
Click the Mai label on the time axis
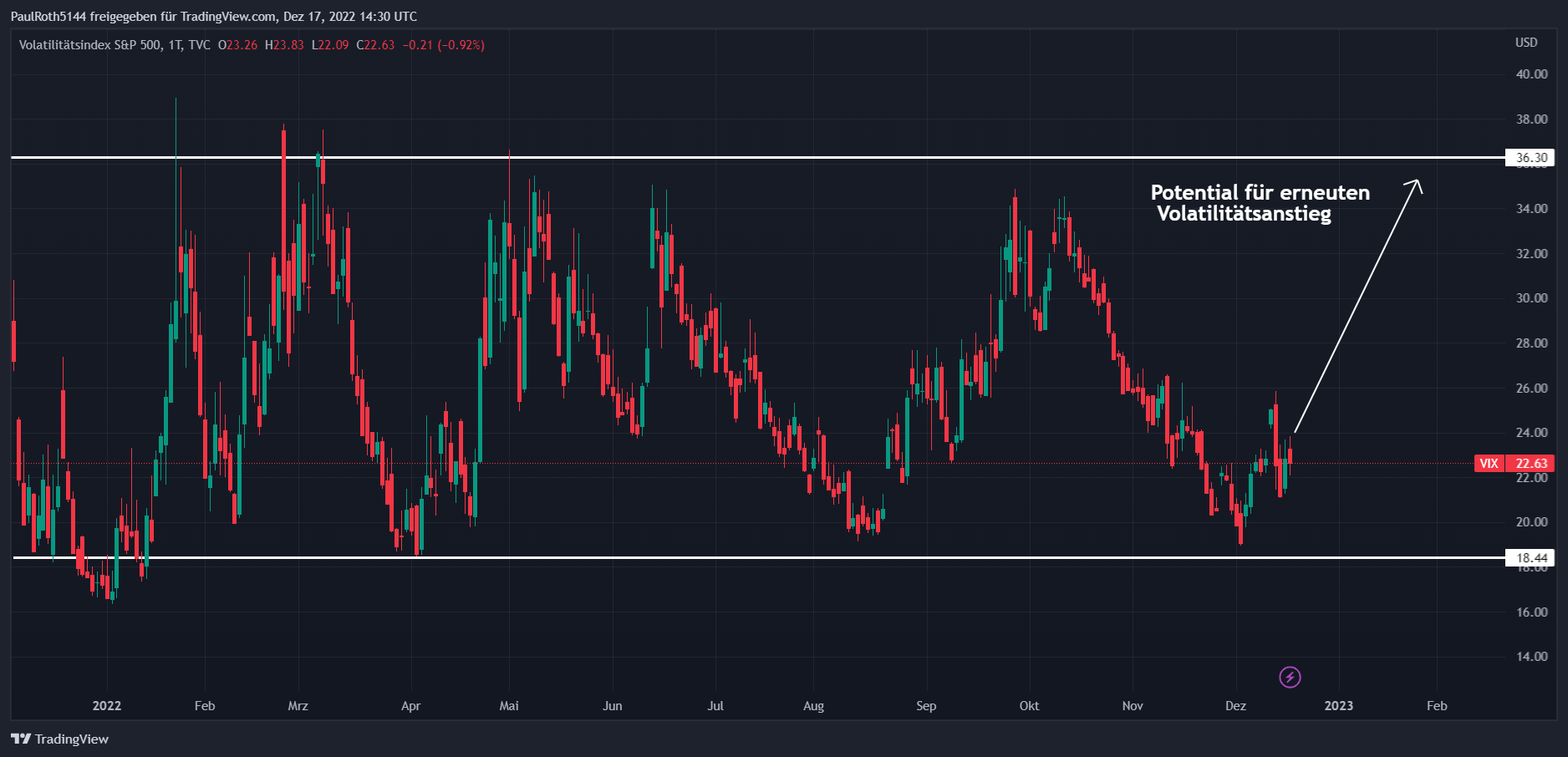click(x=509, y=706)
